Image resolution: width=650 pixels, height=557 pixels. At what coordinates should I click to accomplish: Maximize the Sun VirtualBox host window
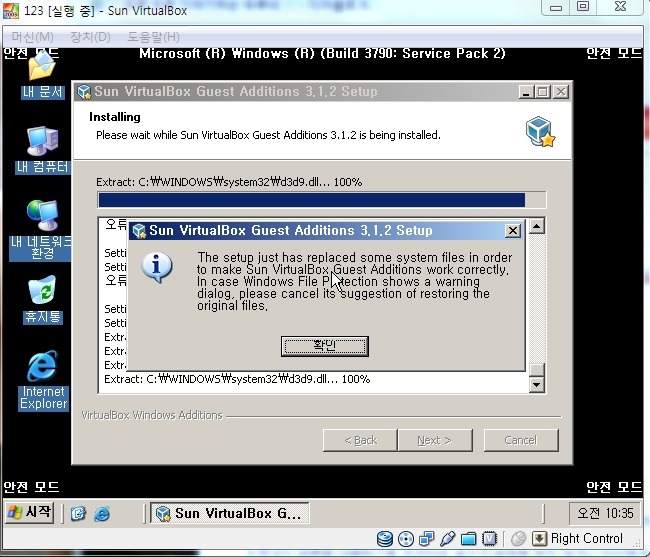click(x=583, y=7)
